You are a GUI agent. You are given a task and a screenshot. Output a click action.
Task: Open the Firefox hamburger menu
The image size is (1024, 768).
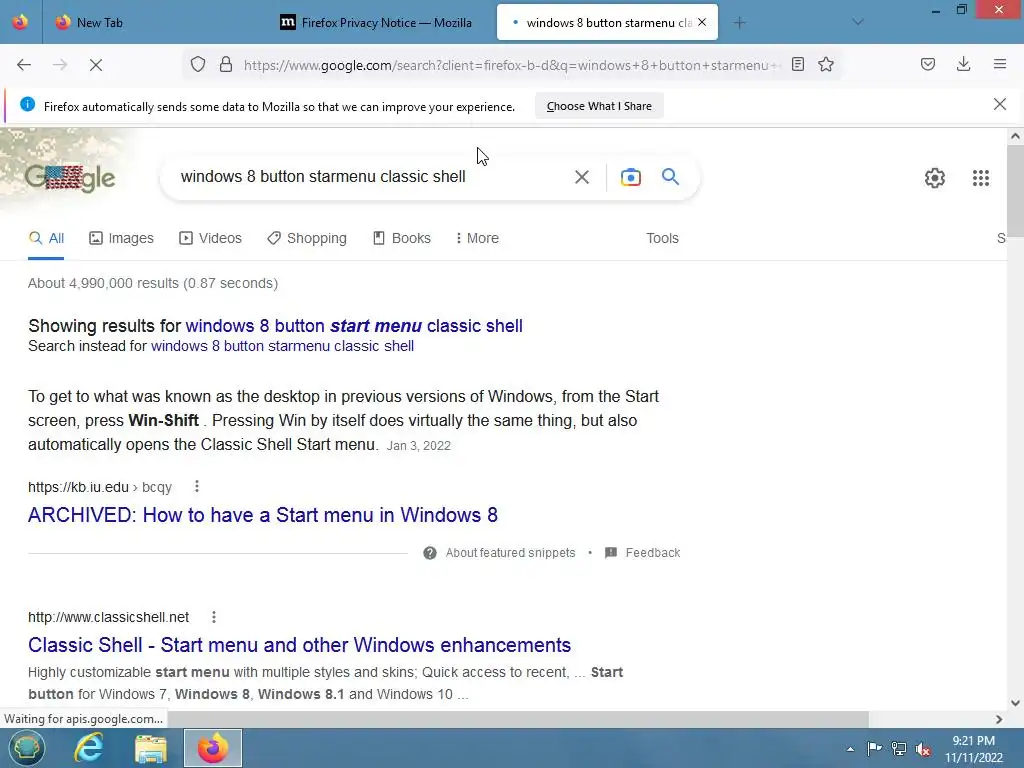[x=1000, y=64]
